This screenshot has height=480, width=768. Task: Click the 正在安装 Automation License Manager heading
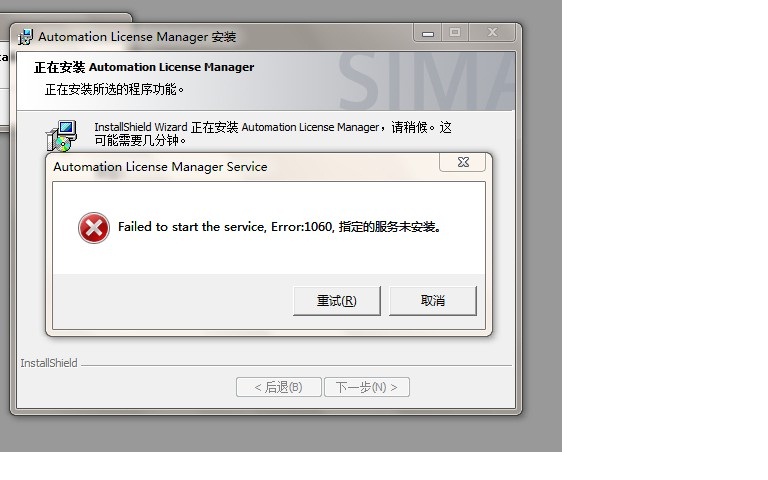(144, 67)
